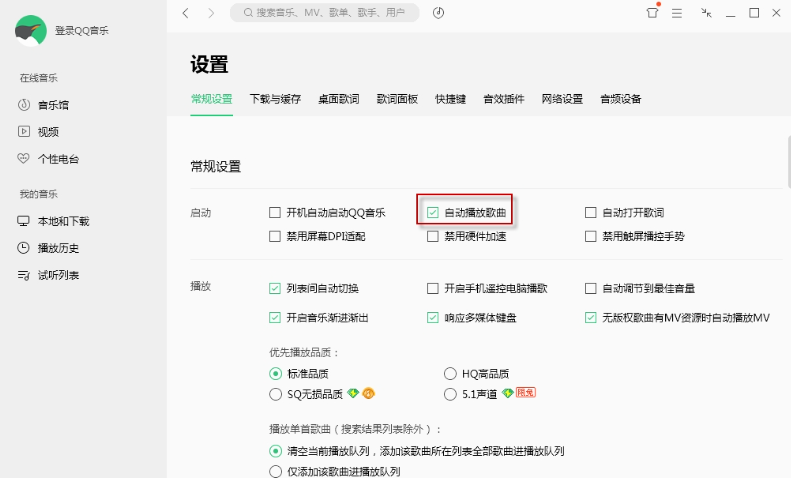This screenshot has width=791, height=478.
Task: Switch to 下载与缓存 tab
Action: click(275, 99)
